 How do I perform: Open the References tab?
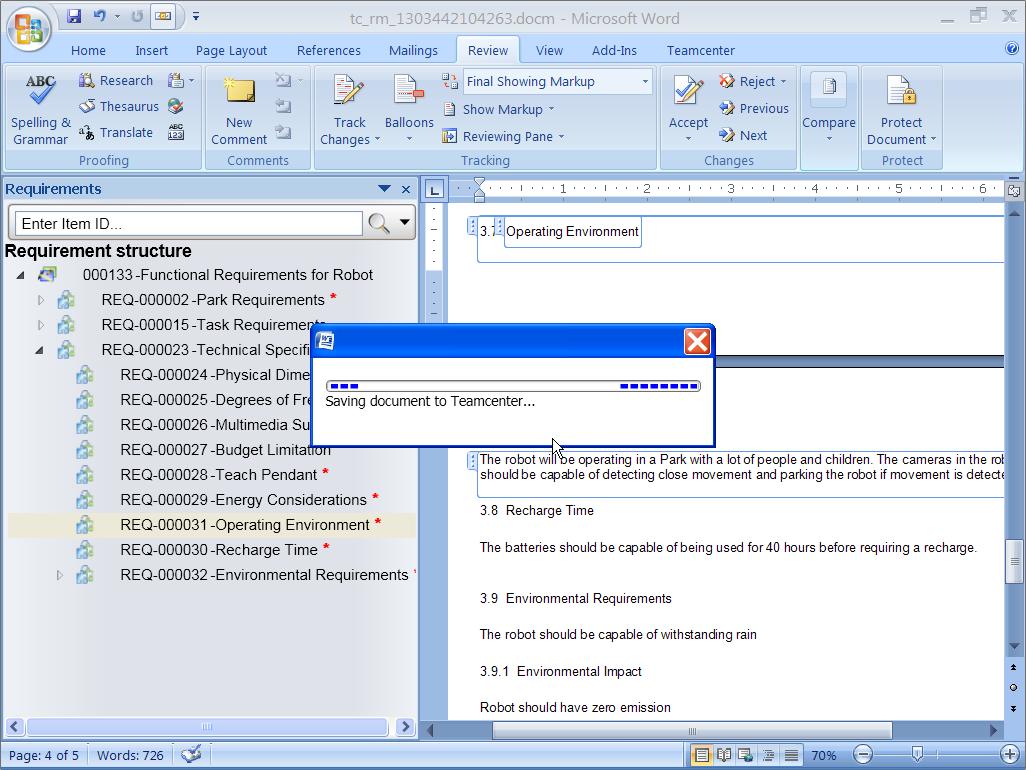click(x=328, y=50)
